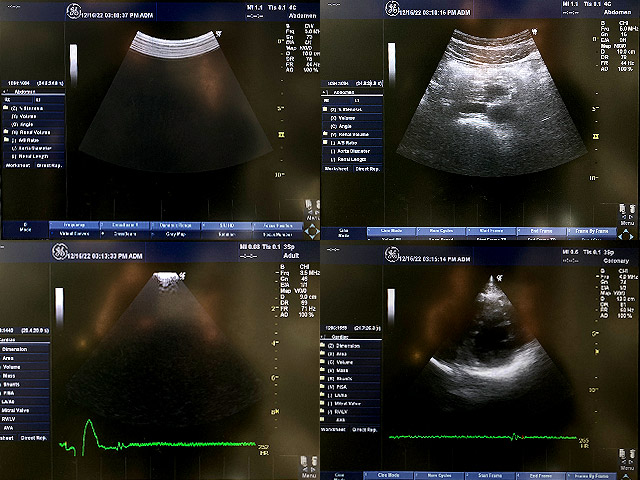Click trackball icons above Menu in top-right screen
This screenshot has height=480, width=640.
click(627, 210)
